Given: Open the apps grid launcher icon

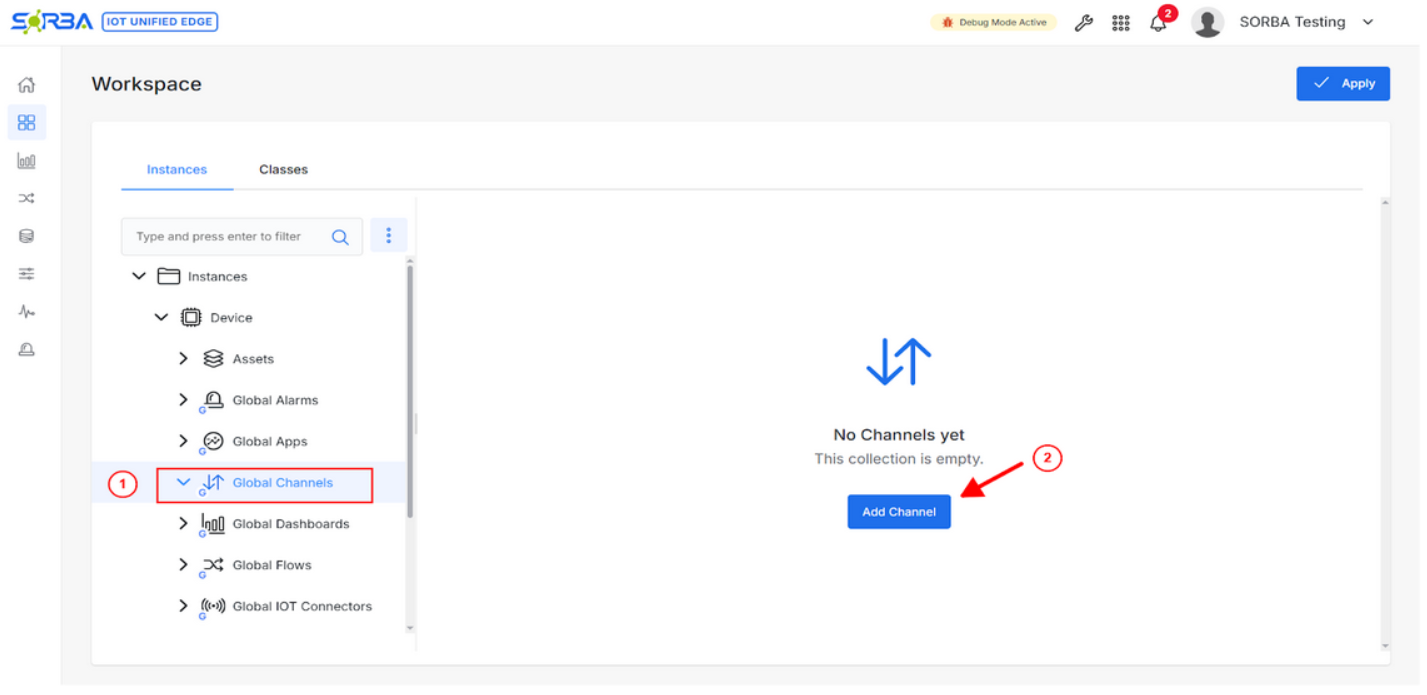Looking at the screenshot, I should pyautogui.click(x=1121, y=23).
